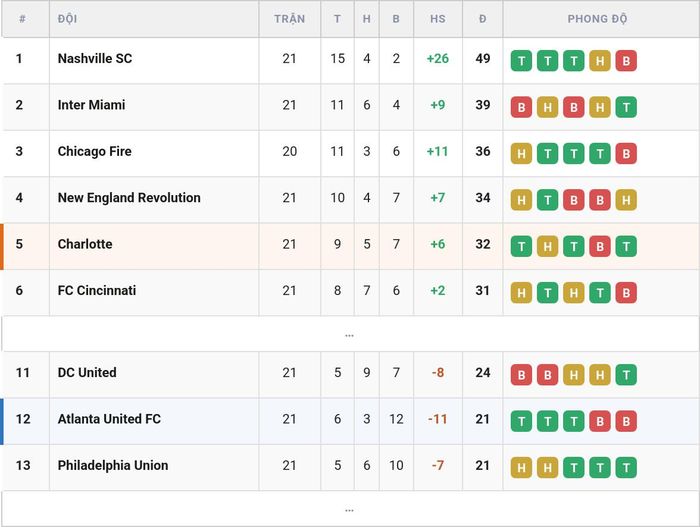
Task: Click New England Revolution's green T badge
Action: pos(547,200)
